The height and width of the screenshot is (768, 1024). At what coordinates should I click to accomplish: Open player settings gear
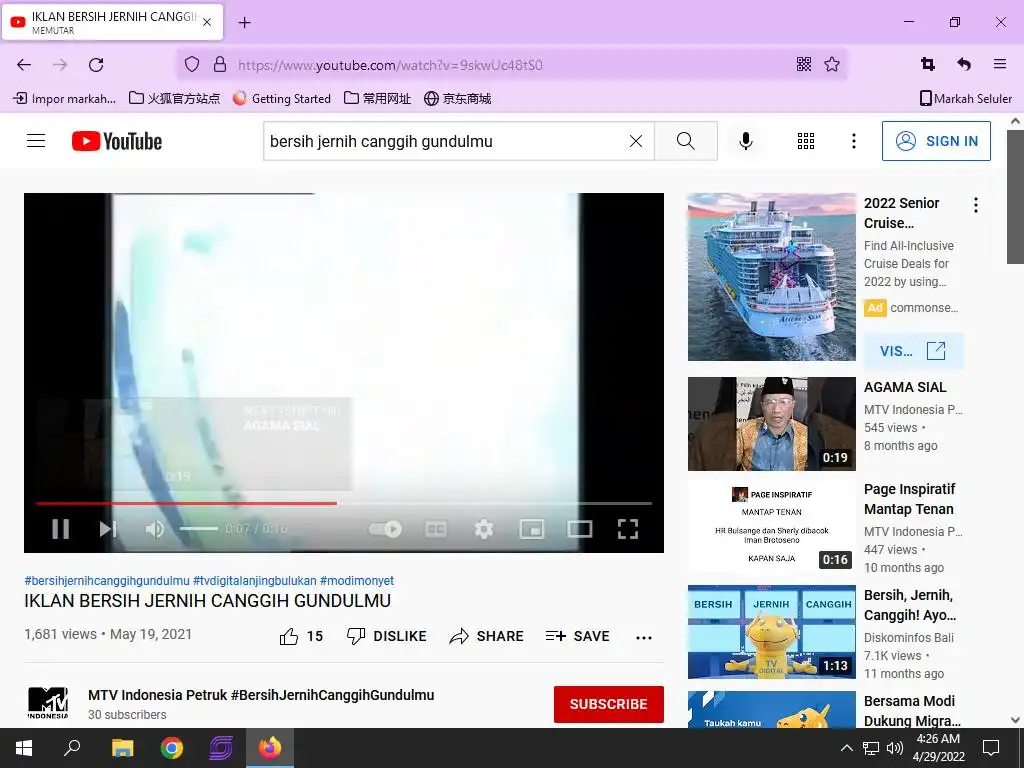(483, 529)
